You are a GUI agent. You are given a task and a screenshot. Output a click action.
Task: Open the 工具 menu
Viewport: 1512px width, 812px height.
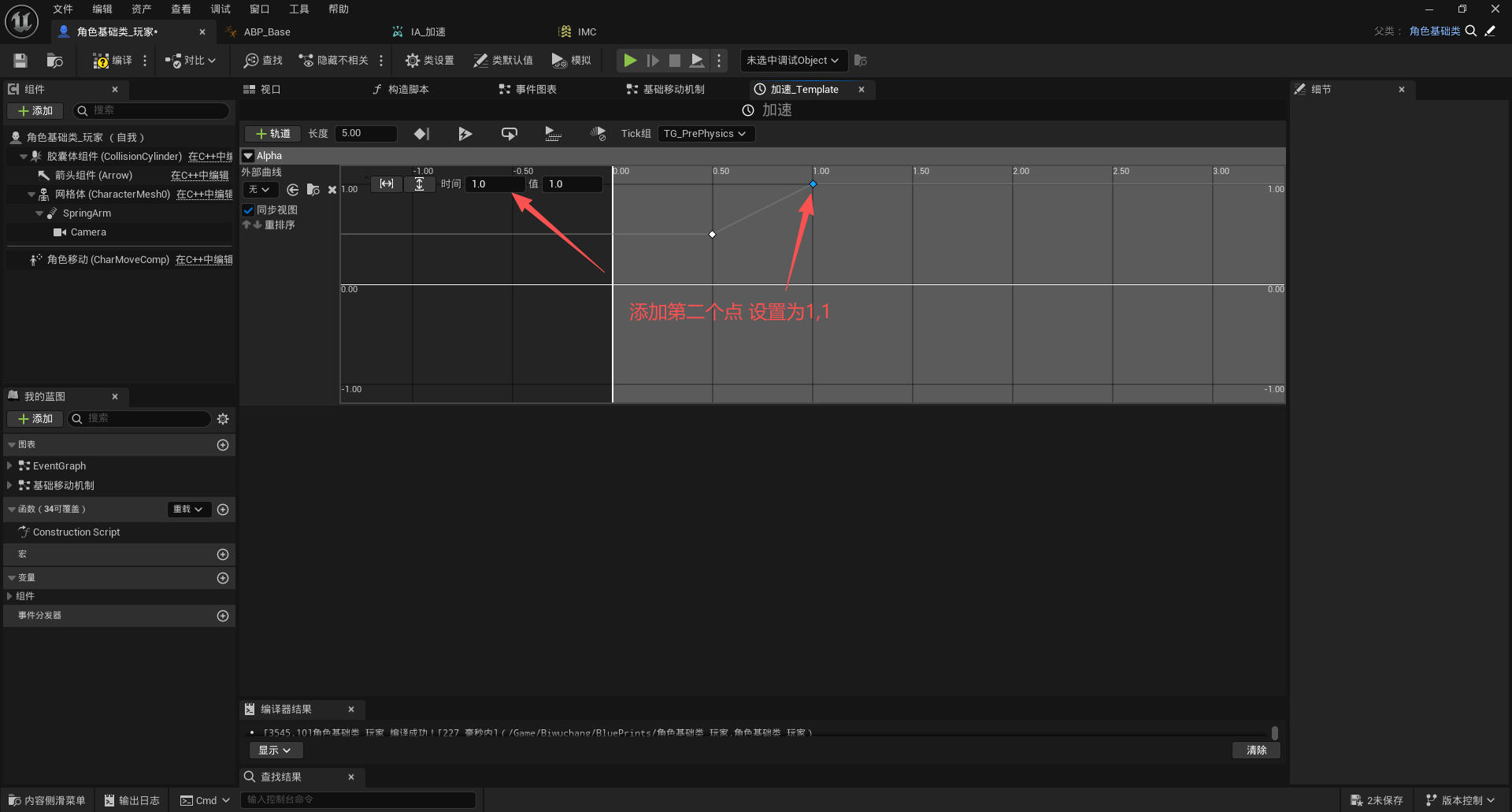pos(299,9)
